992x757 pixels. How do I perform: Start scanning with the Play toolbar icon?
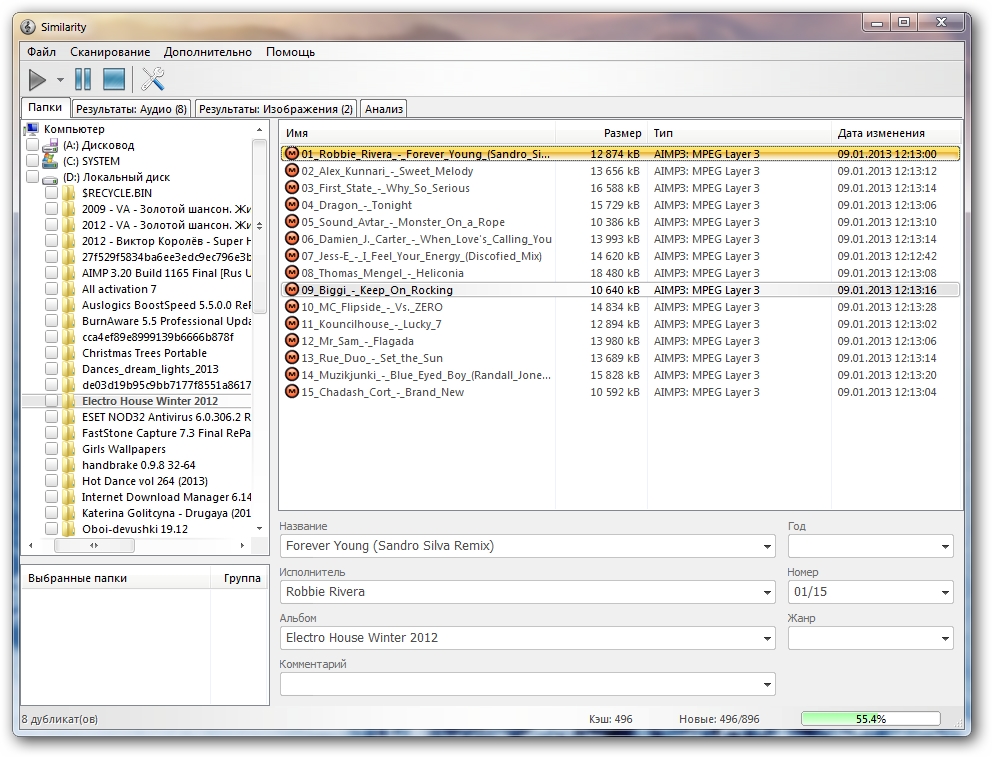[x=37, y=79]
